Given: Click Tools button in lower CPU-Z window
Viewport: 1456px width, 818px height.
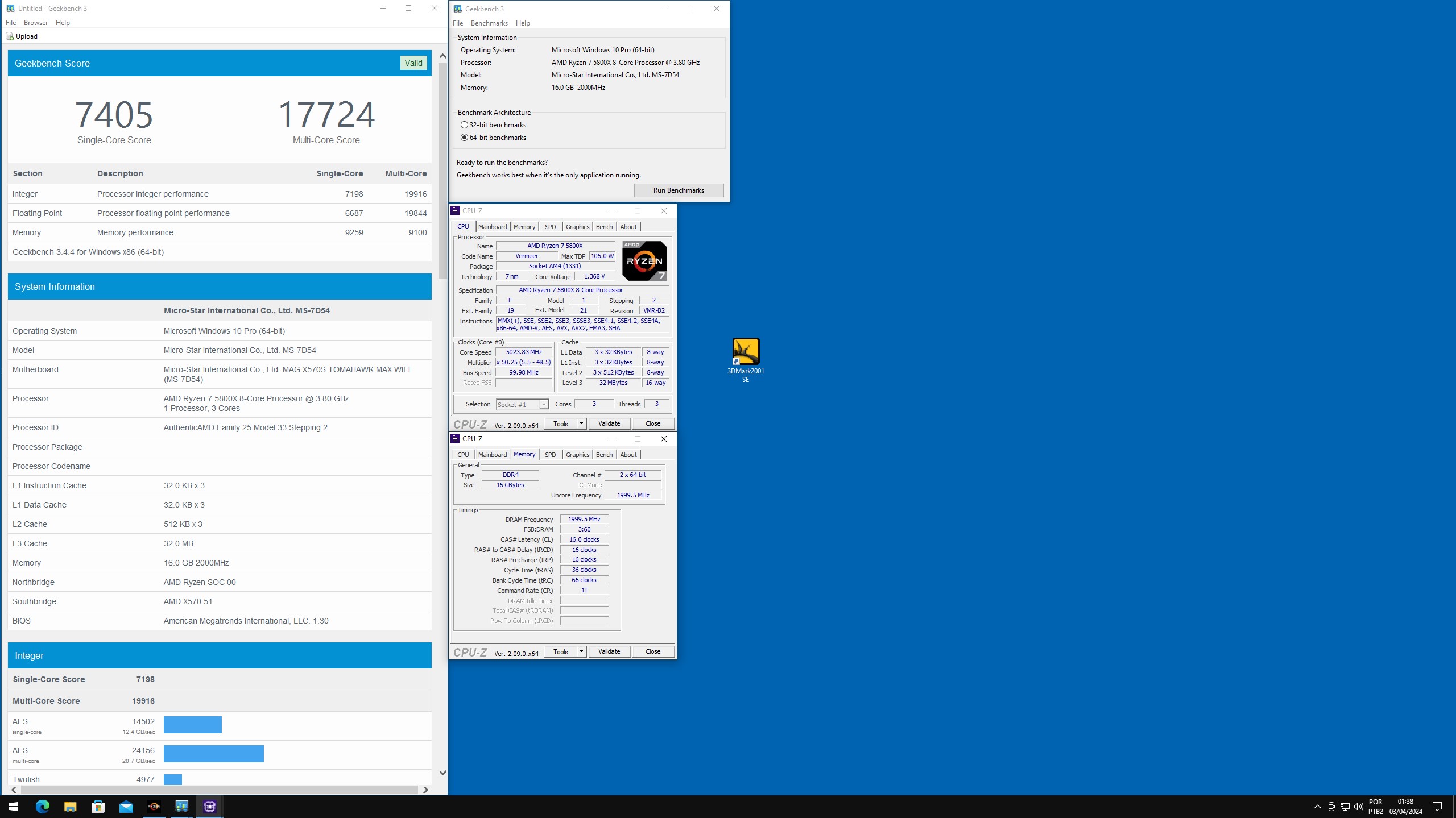Looking at the screenshot, I should click(561, 651).
